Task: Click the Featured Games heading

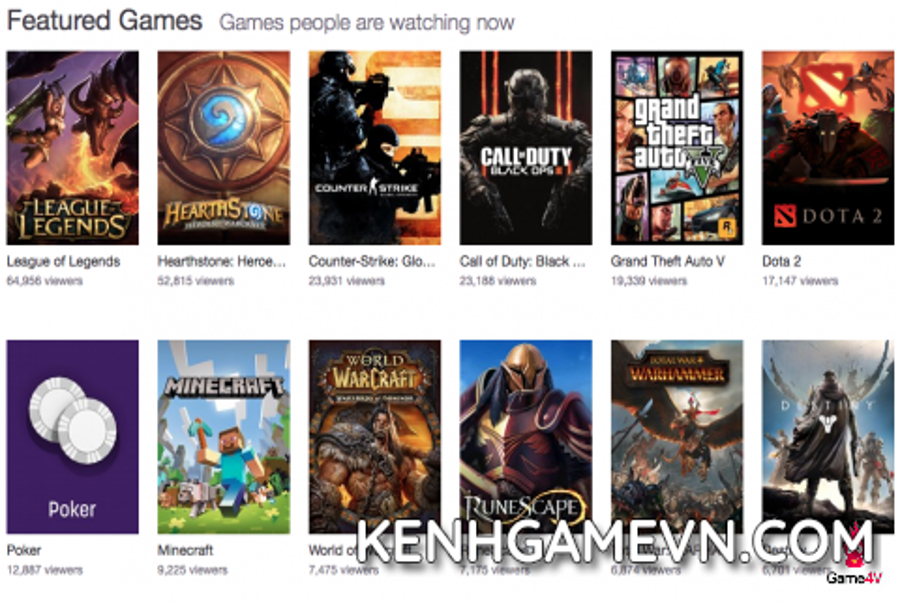Action: point(104,21)
